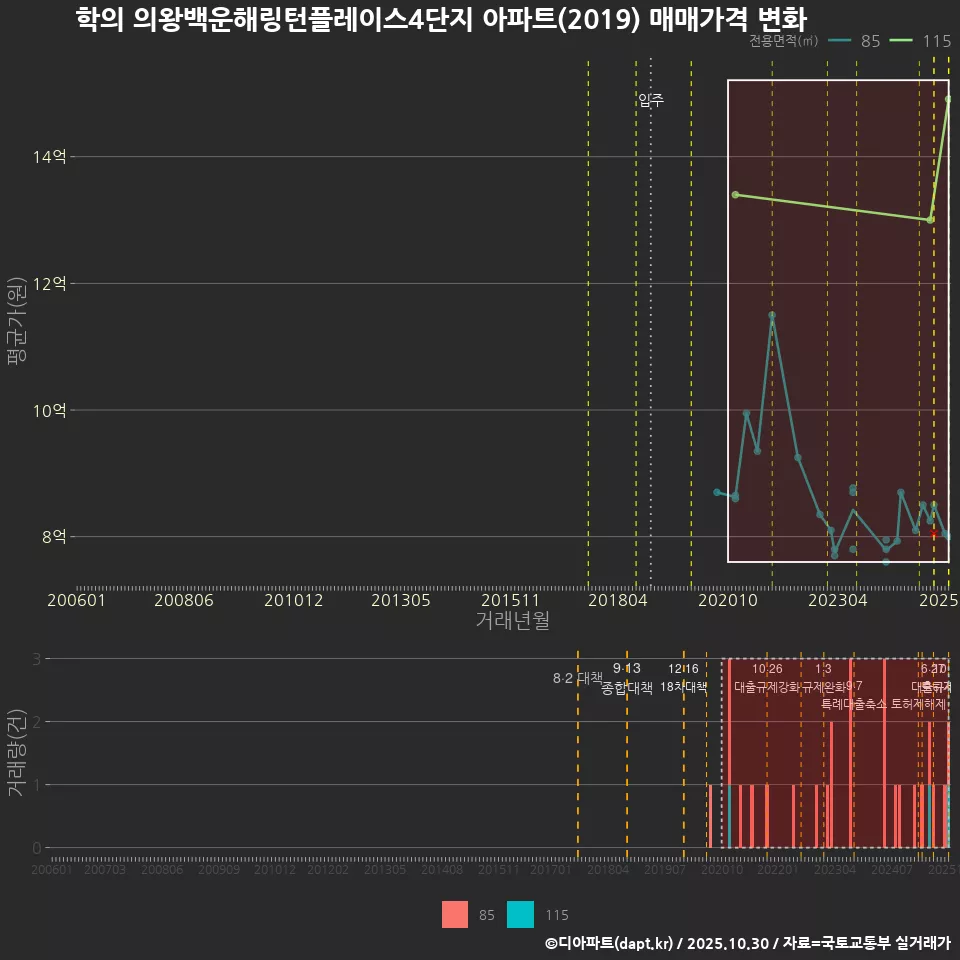
Task: Select the highest 115 line data point
Action: click(x=946, y=100)
